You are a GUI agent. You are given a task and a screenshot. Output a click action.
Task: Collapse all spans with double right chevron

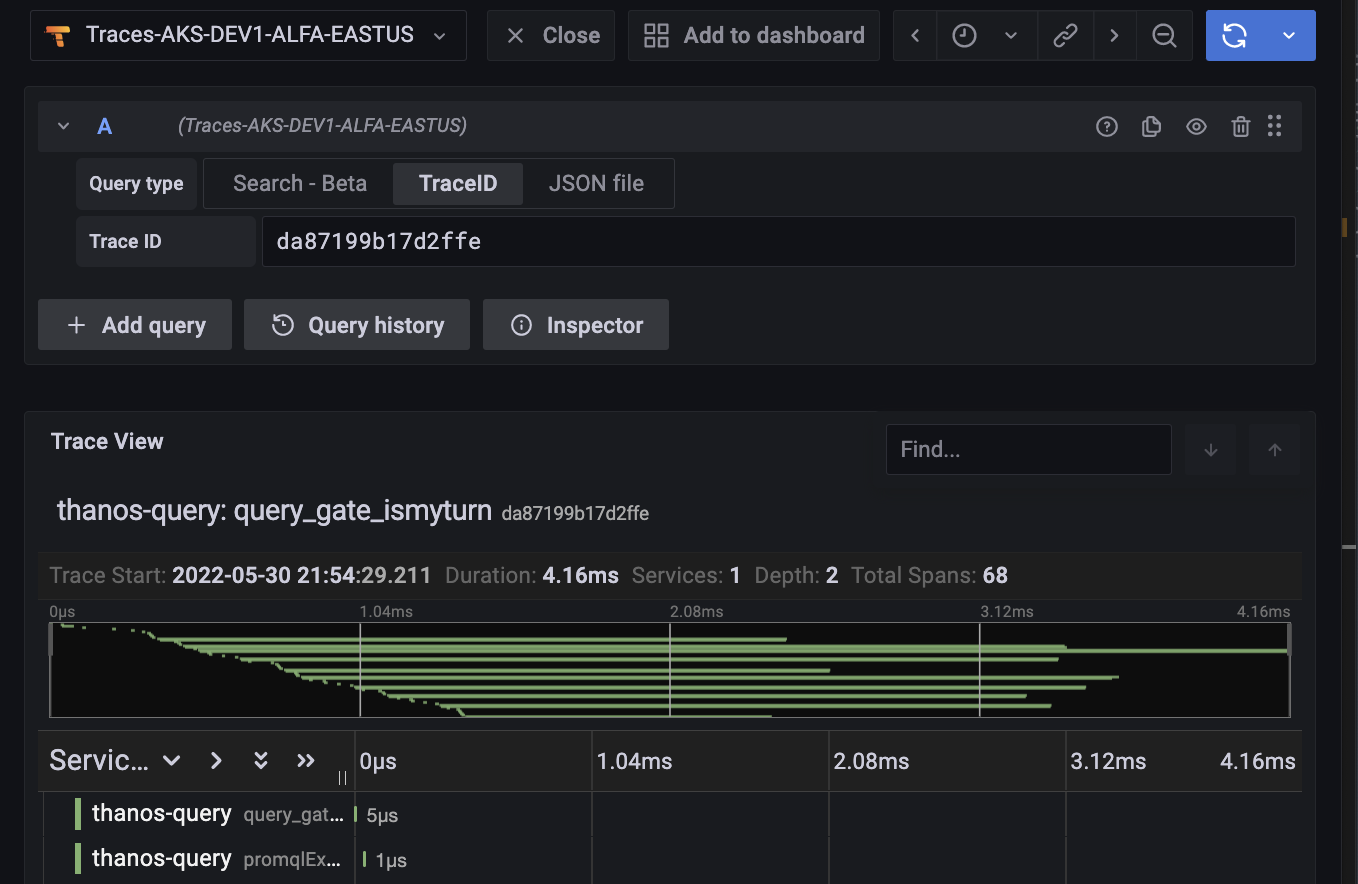(306, 761)
